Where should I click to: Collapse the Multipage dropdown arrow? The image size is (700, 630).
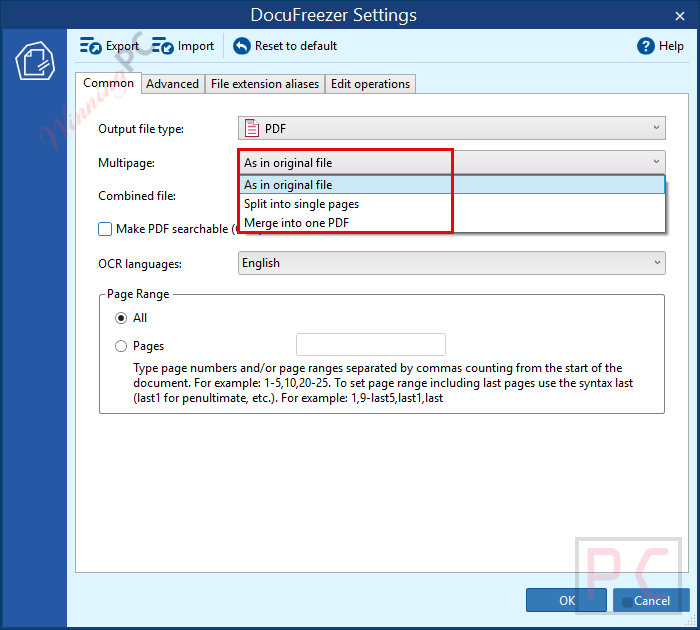pos(656,162)
